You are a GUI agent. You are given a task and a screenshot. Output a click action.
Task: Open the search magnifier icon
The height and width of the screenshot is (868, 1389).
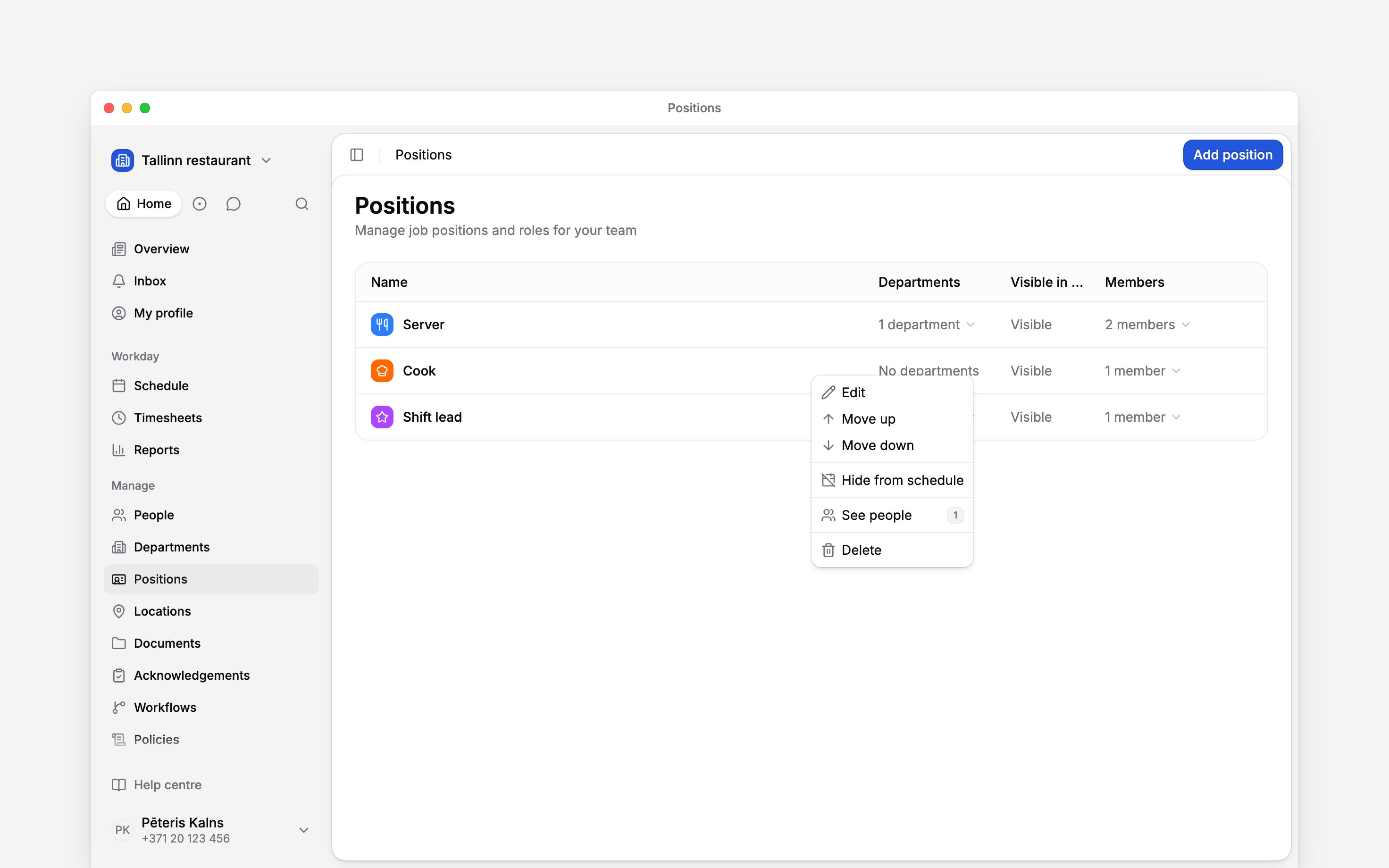(302, 204)
